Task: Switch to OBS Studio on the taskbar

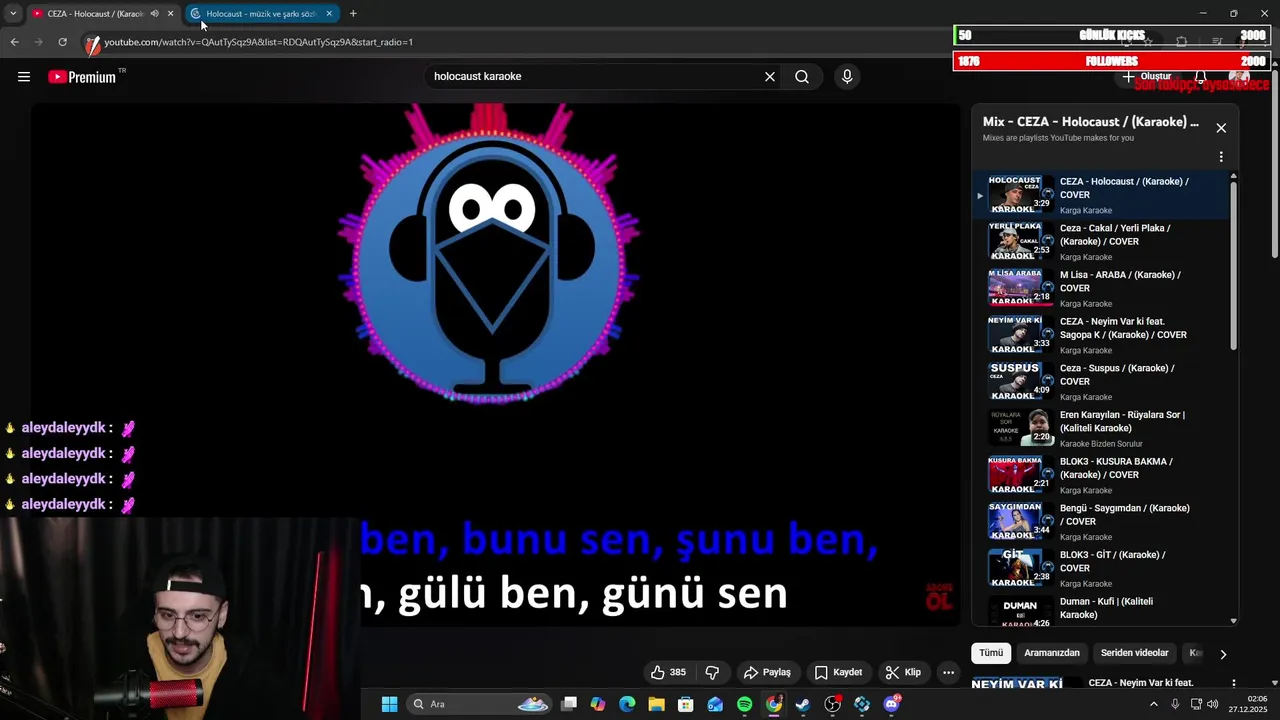Action: [832, 704]
